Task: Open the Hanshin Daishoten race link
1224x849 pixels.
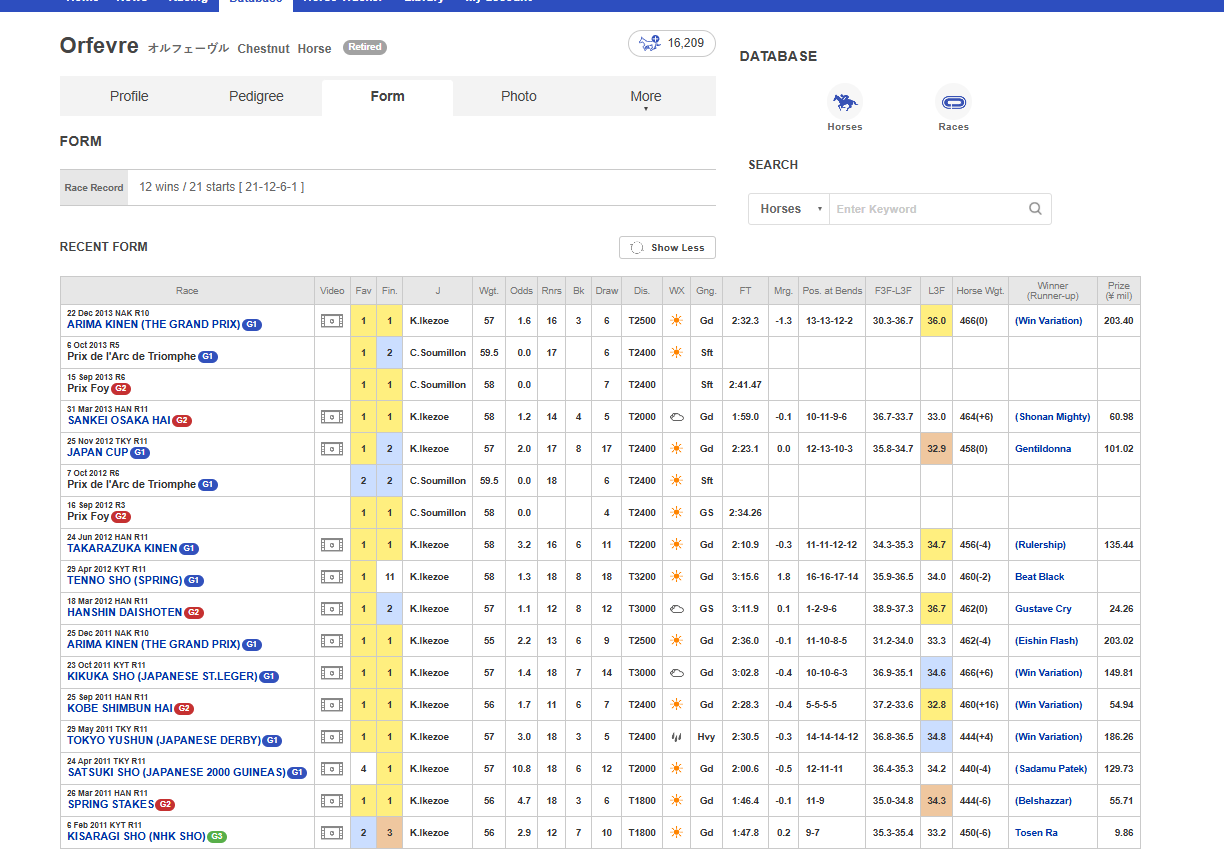Action: tap(124, 613)
